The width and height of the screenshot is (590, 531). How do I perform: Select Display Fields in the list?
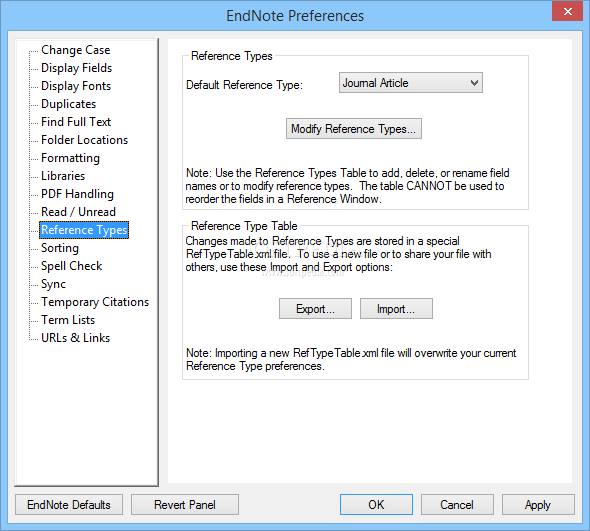point(76,68)
